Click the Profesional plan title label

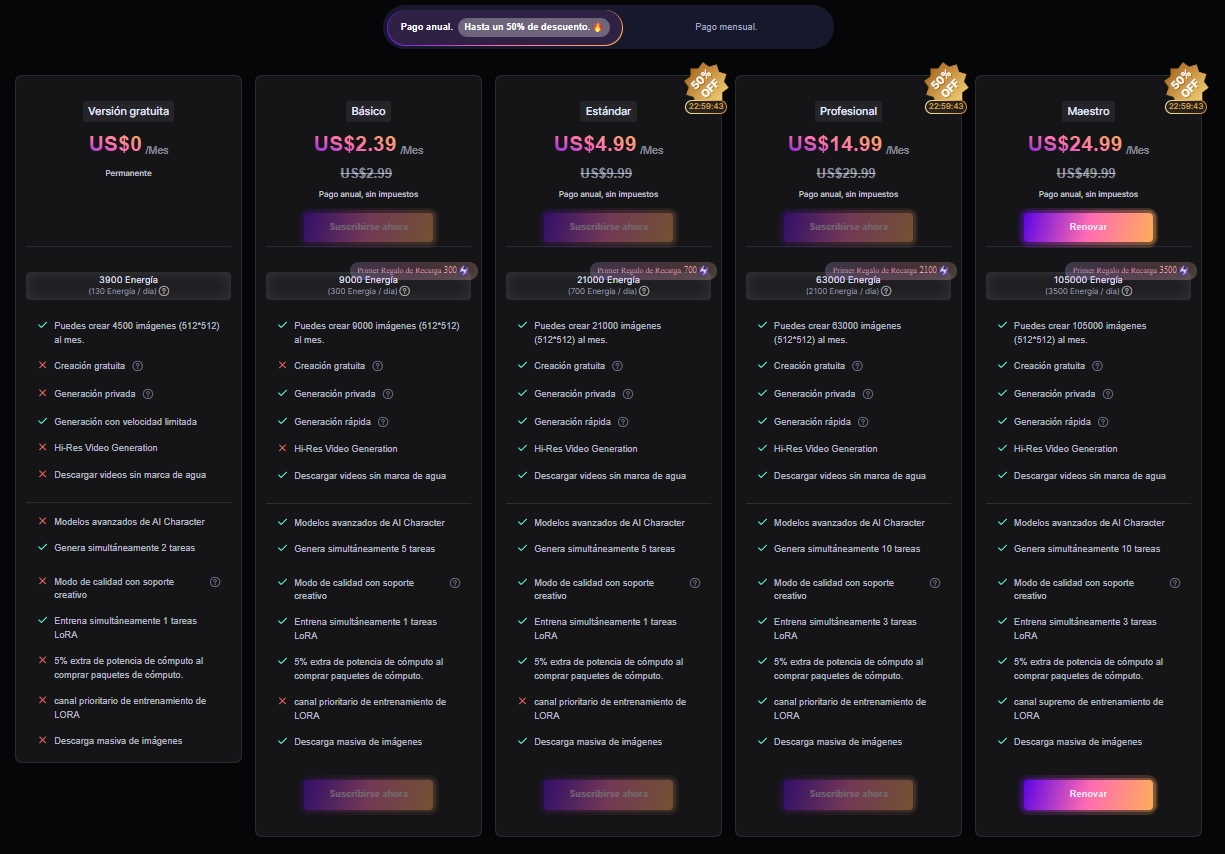point(848,111)
